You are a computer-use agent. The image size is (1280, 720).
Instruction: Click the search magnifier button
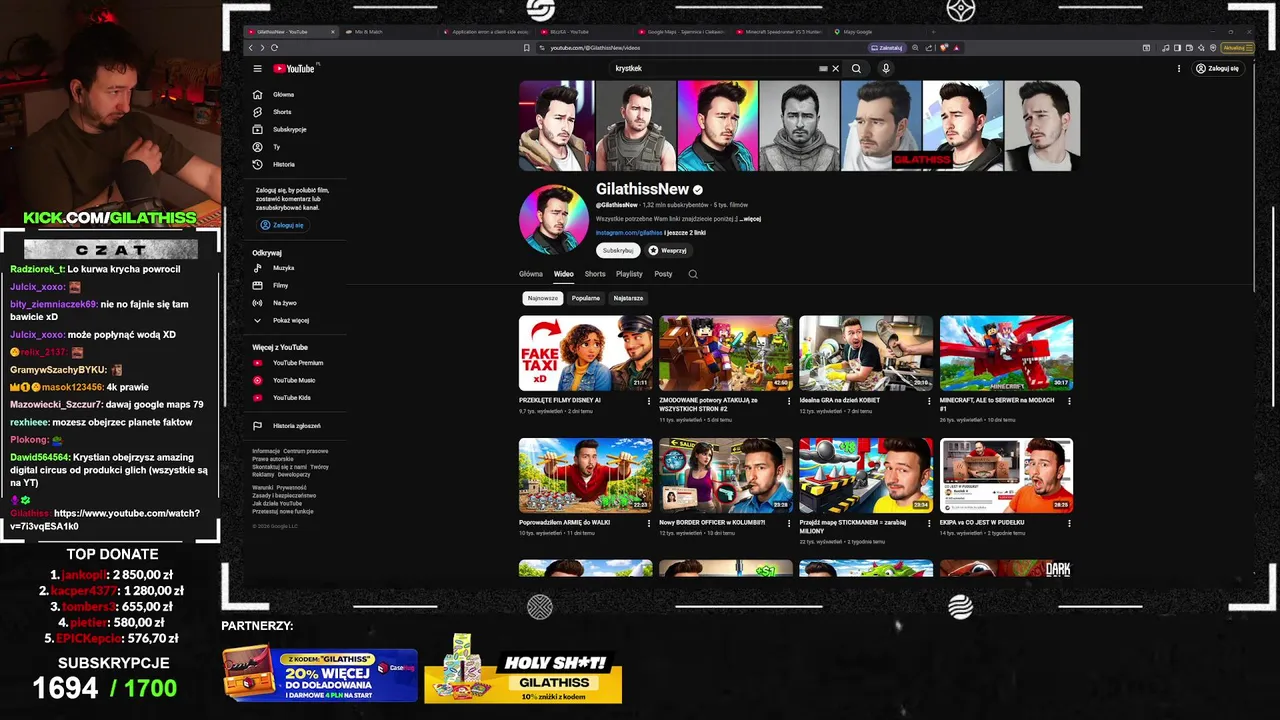pyautogui.click(x=856, y=69)
